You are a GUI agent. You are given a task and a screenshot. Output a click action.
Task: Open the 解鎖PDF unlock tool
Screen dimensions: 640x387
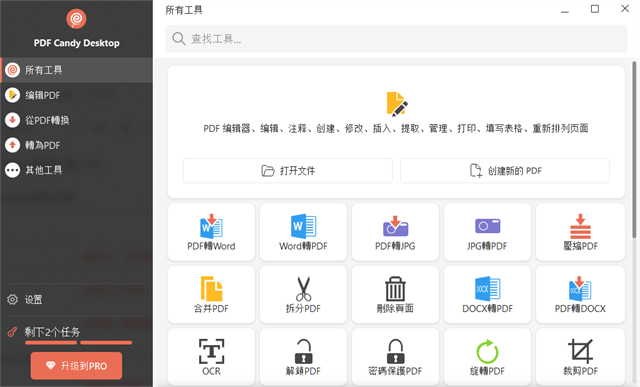pos(303,357)
